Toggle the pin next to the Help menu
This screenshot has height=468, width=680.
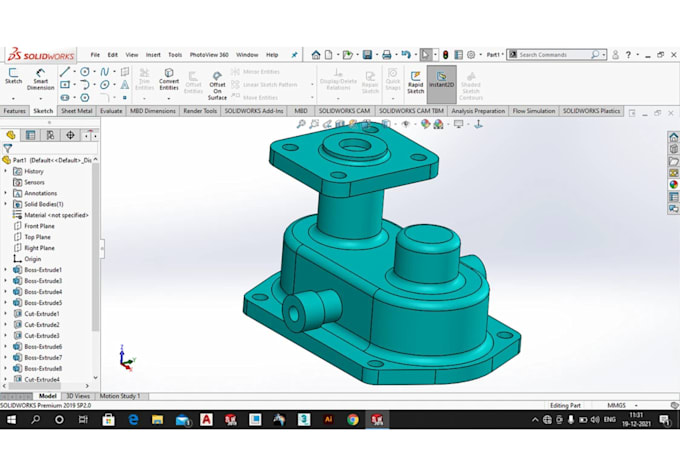coord(294,55)
